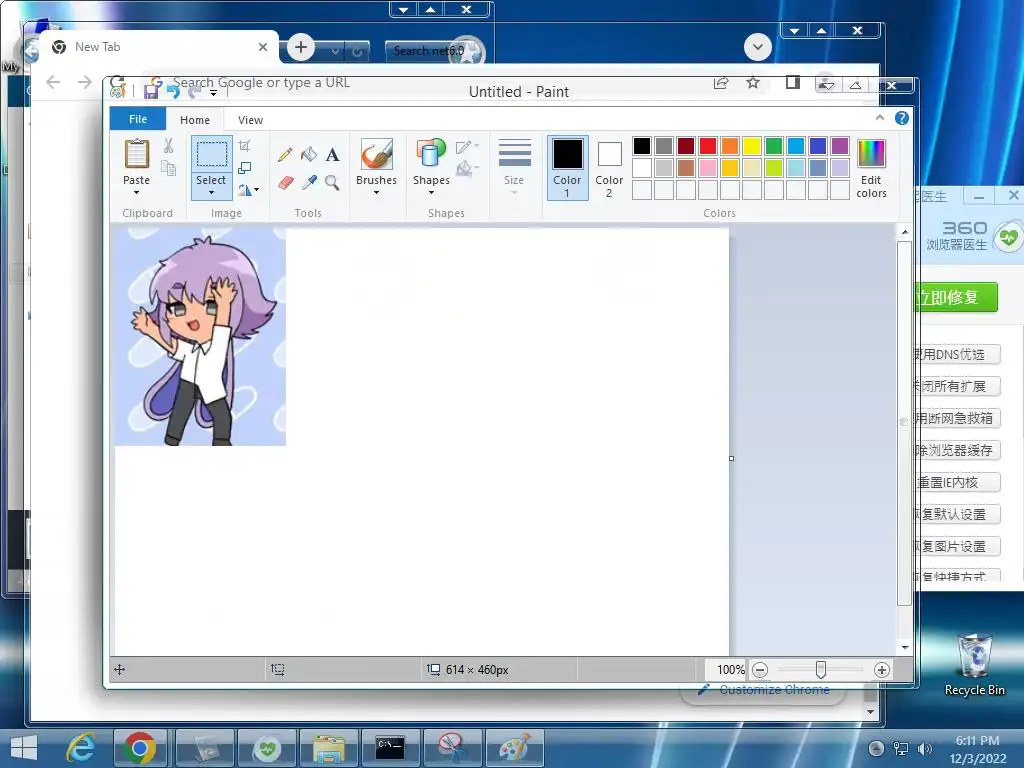Click the Undo arrow in quick access toolbar

(173, 91)
